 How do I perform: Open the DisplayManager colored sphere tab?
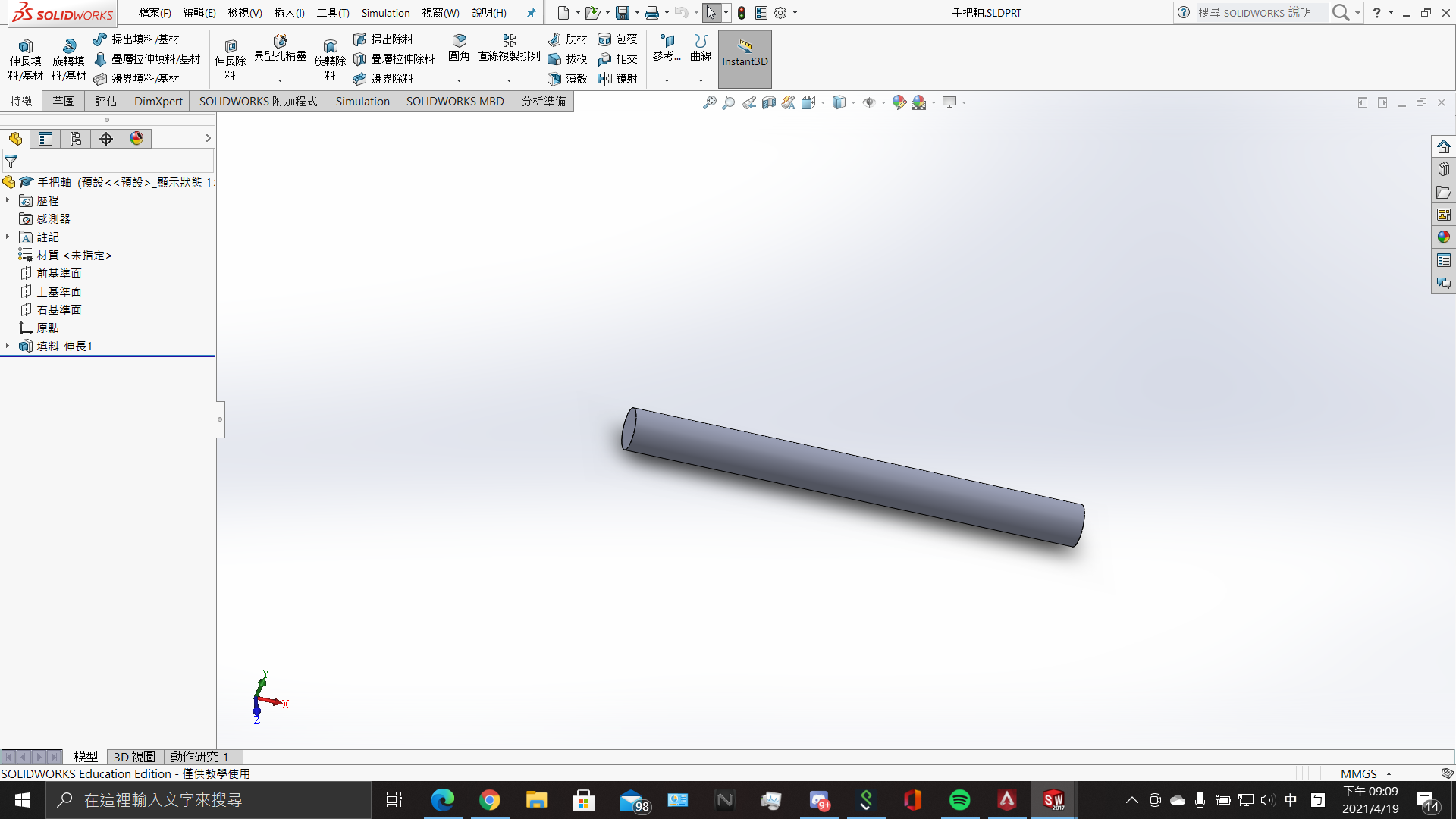136,139
